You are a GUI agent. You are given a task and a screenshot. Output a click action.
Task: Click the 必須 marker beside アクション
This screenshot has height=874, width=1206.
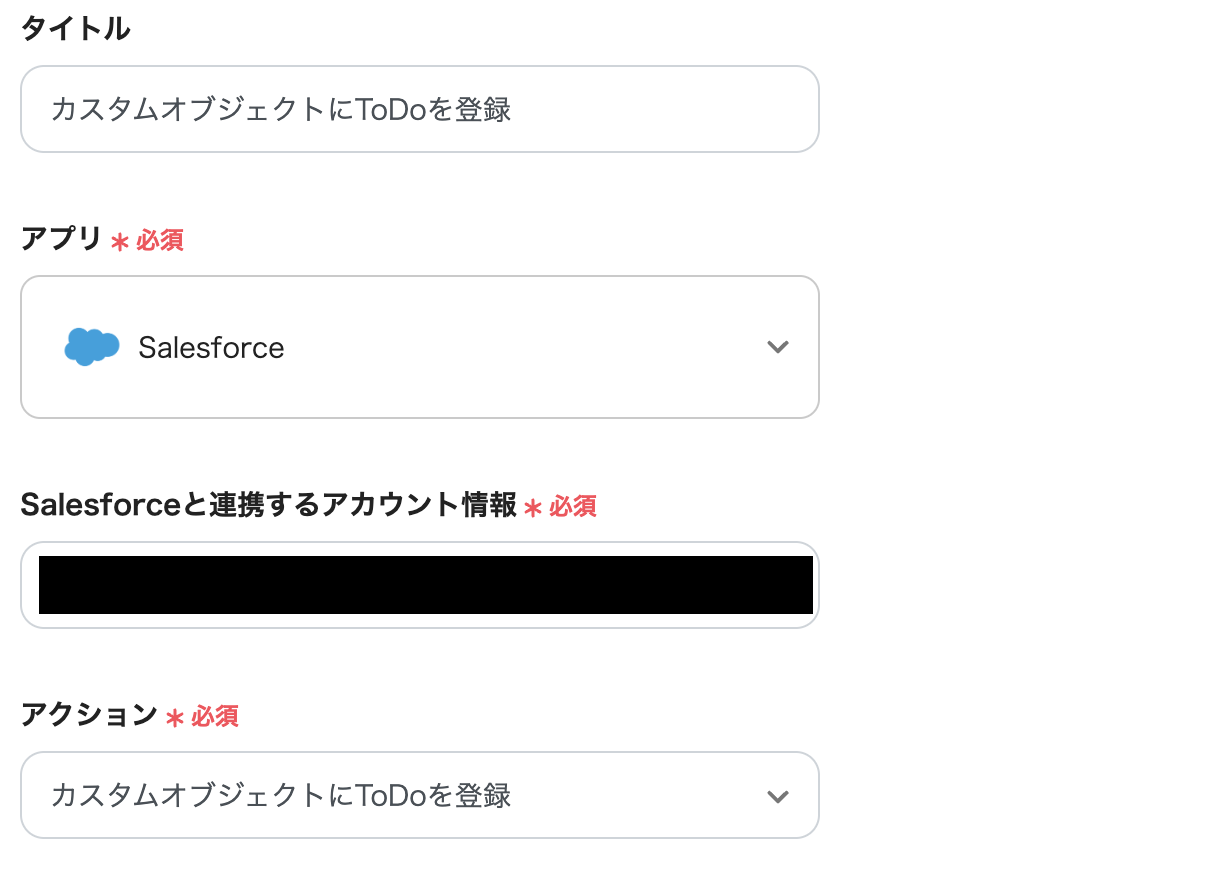click(x=215, y=716)
